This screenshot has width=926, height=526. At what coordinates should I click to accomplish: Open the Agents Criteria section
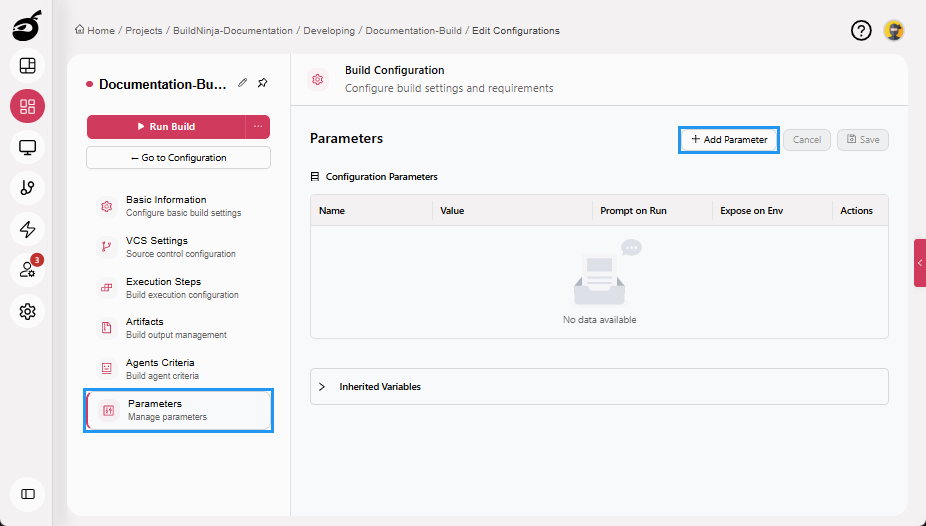click(x=178, y=368)
